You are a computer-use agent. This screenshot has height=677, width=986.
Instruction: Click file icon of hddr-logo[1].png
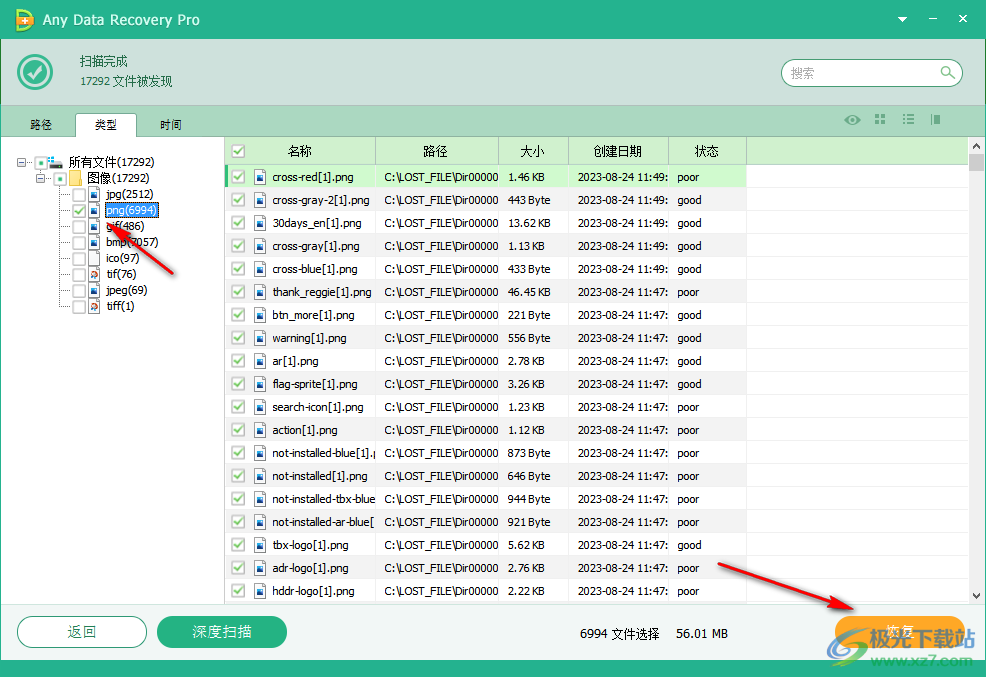[260, 591]
